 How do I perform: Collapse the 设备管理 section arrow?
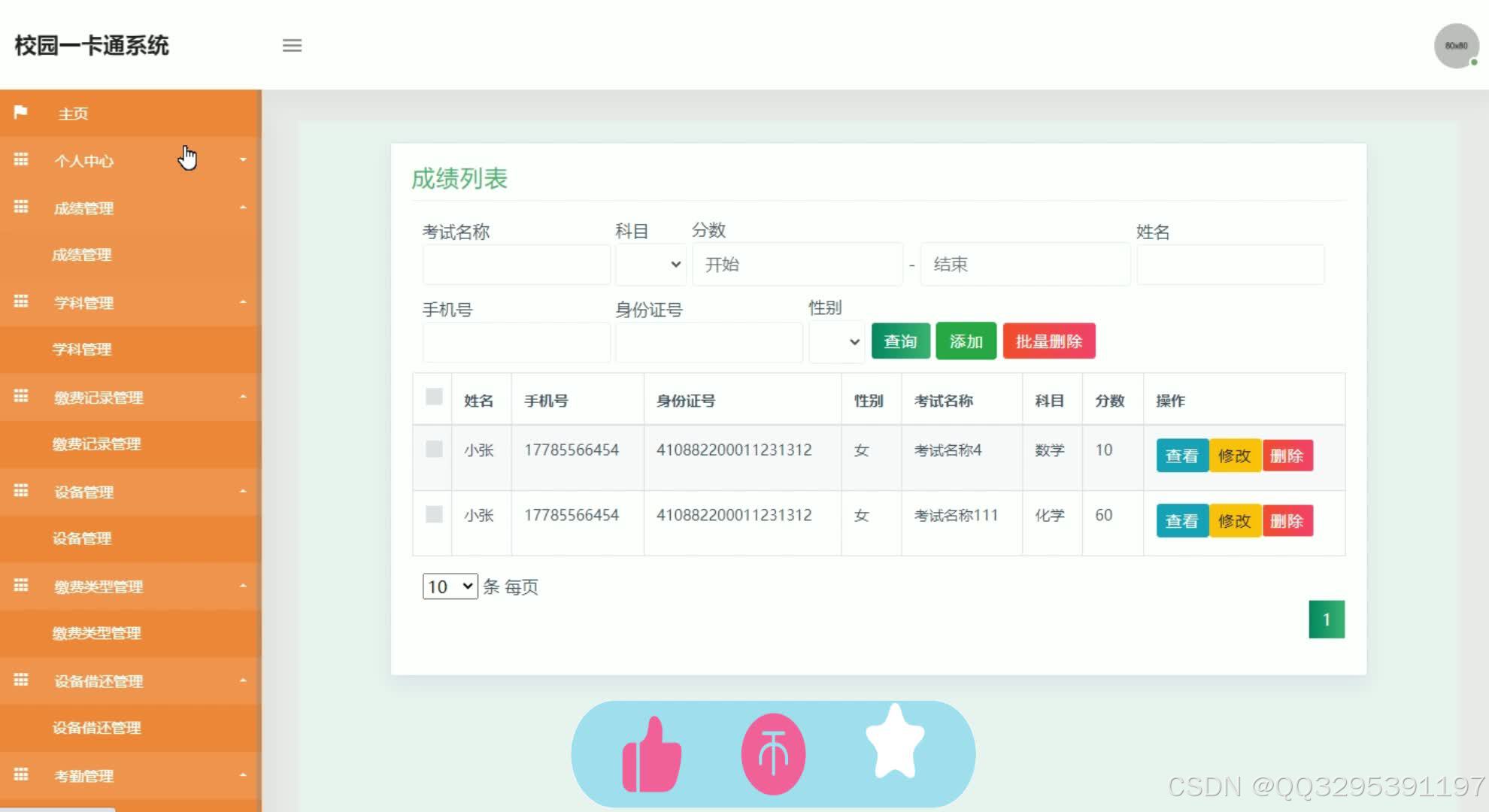click(243, 492)
